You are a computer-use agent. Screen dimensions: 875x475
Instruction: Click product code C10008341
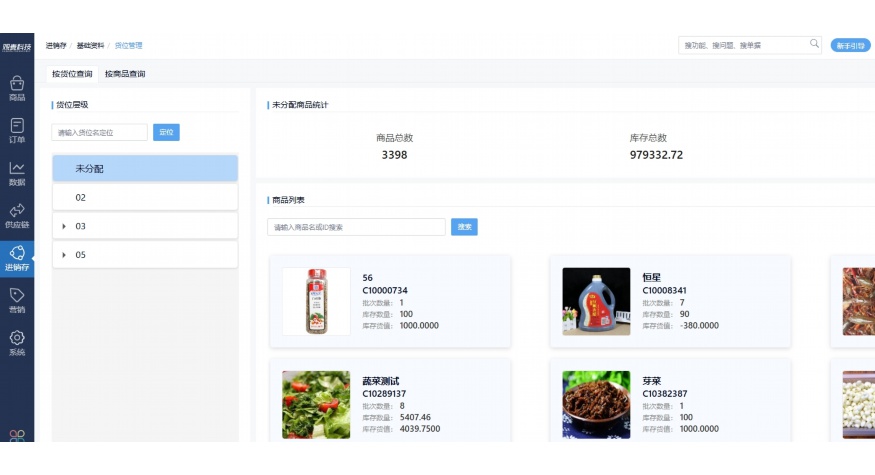click(x=665, y=290)
